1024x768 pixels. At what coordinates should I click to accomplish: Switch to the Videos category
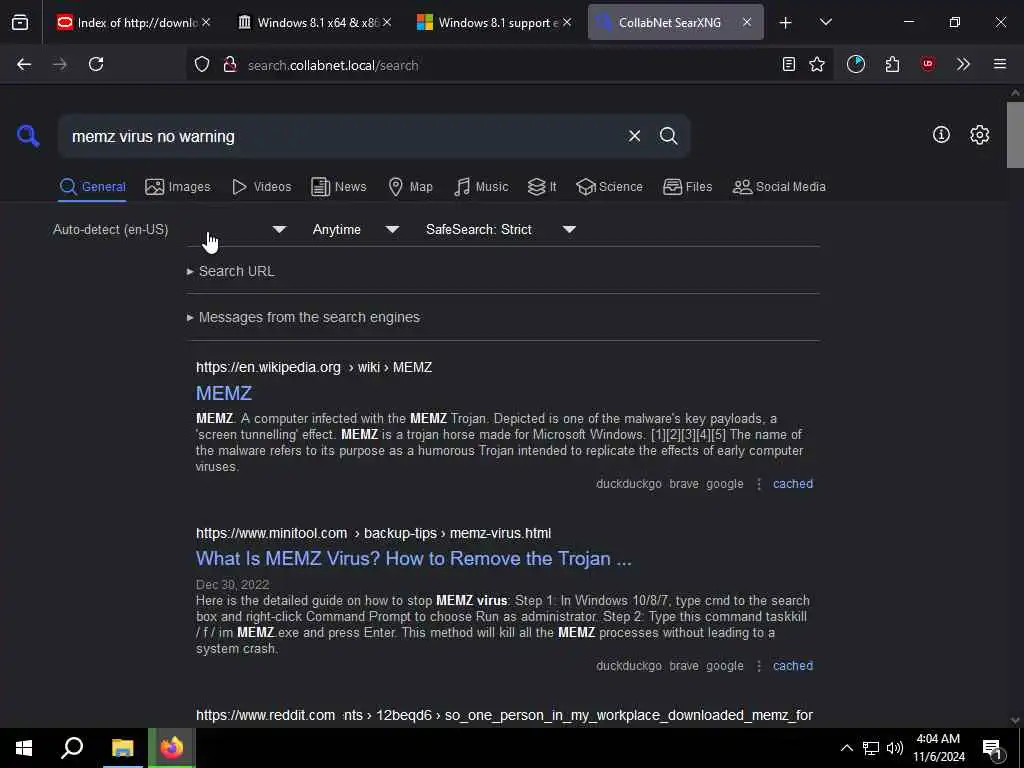pos(261,187)
